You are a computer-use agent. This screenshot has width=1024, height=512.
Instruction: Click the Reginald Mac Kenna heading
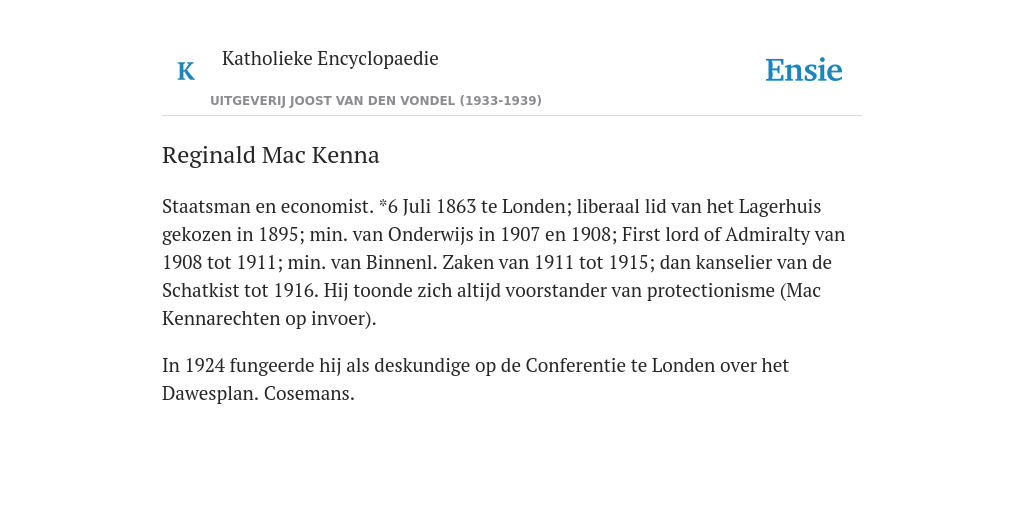pos(270,155)
